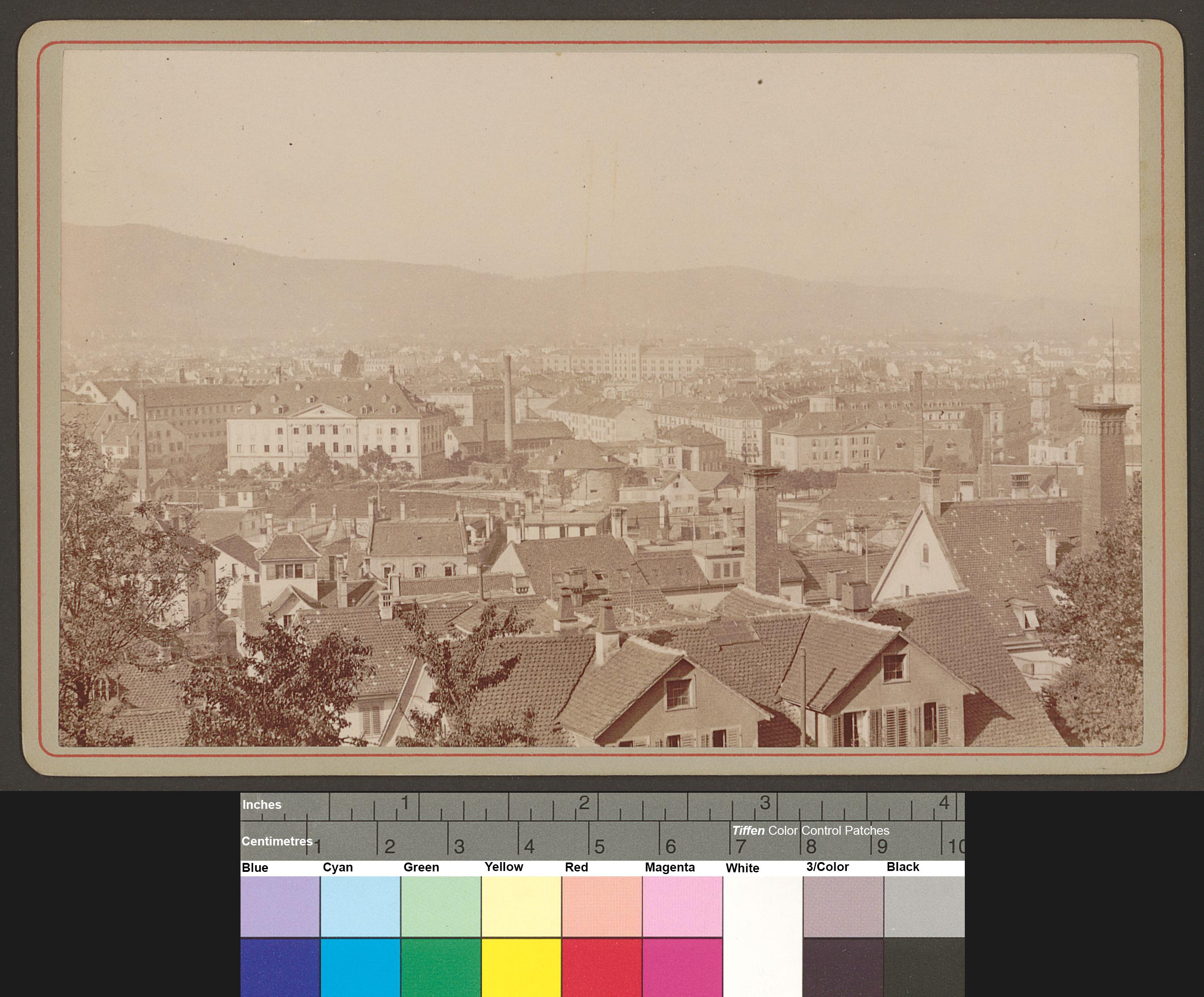Viewport: 1204px width, 997px height.
Task: Click the 'Yellow' label
Action: click(x=504, y=867)
